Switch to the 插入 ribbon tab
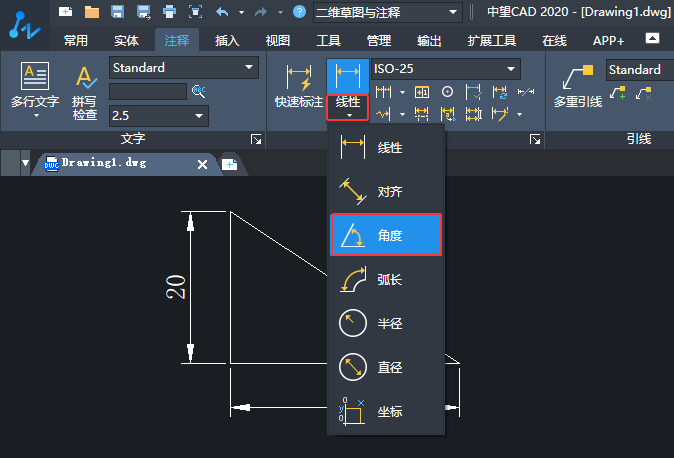This screenshot has width=674, height=458. pyautogui.click(x=227, y=40)
